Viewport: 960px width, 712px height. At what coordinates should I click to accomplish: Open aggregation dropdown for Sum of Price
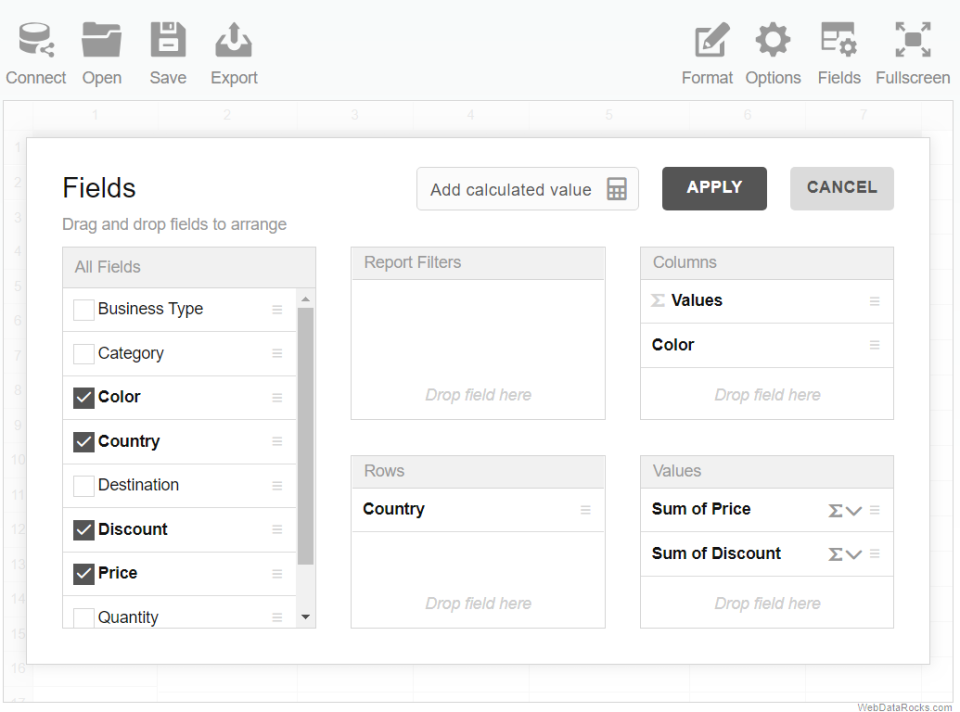[x=845, y=511]
